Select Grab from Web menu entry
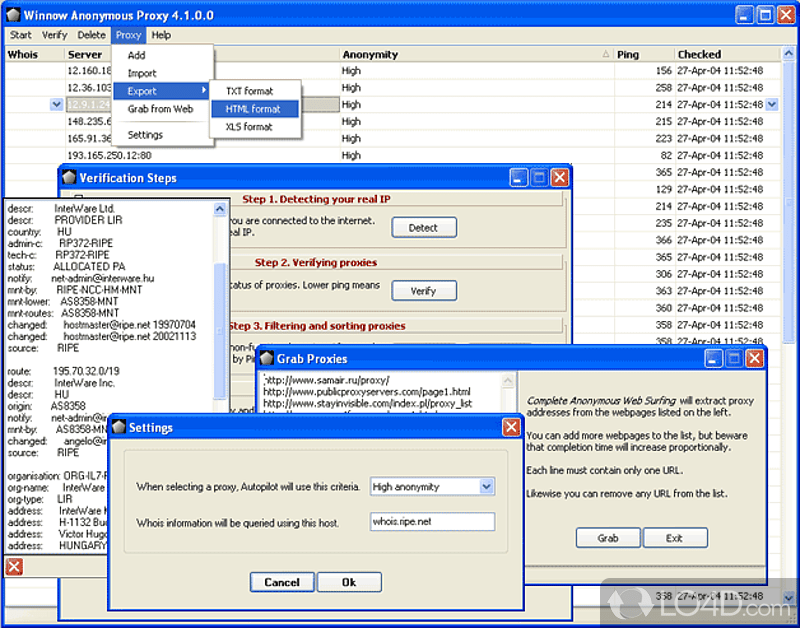Viewport: 800px width, 628px height. [160, 109]
